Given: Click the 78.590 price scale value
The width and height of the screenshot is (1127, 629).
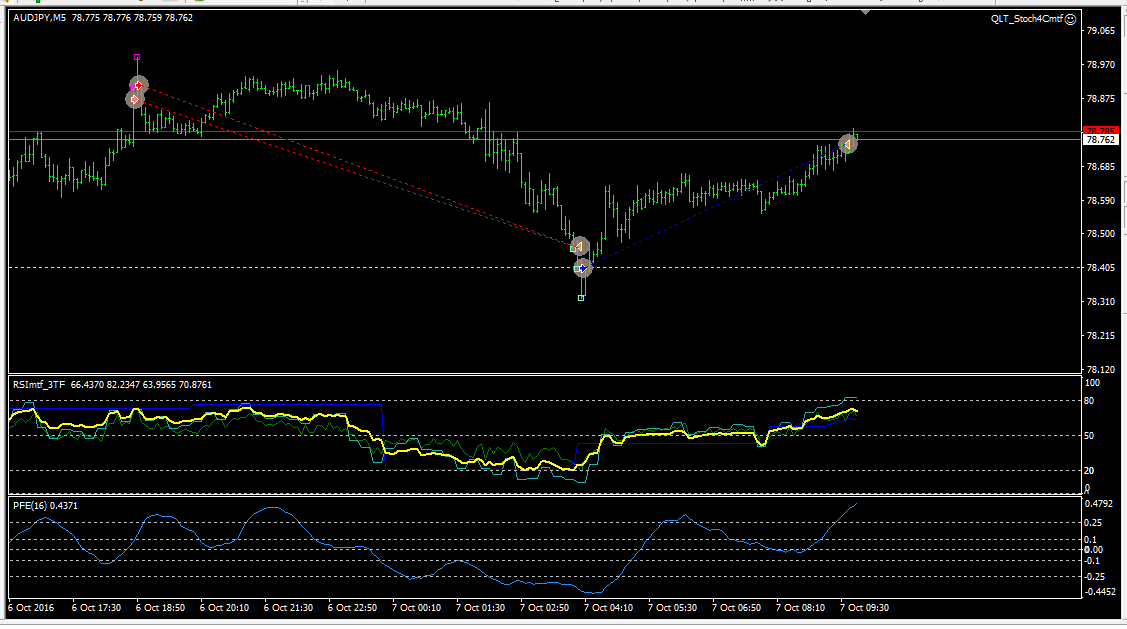Looking at the screenshot, I should pyautogui.click(x=1100, y=201).
